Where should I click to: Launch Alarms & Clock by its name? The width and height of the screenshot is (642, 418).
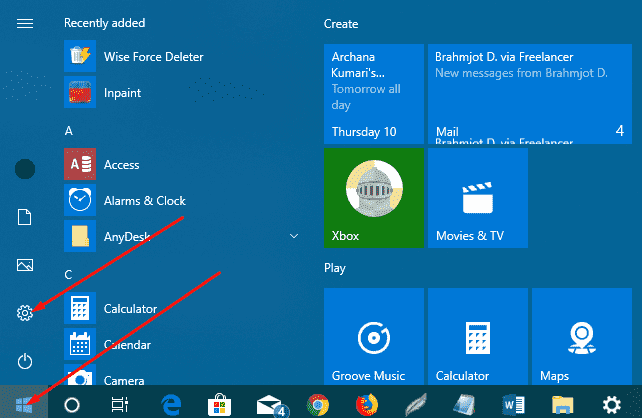click(x=145, y=201)
